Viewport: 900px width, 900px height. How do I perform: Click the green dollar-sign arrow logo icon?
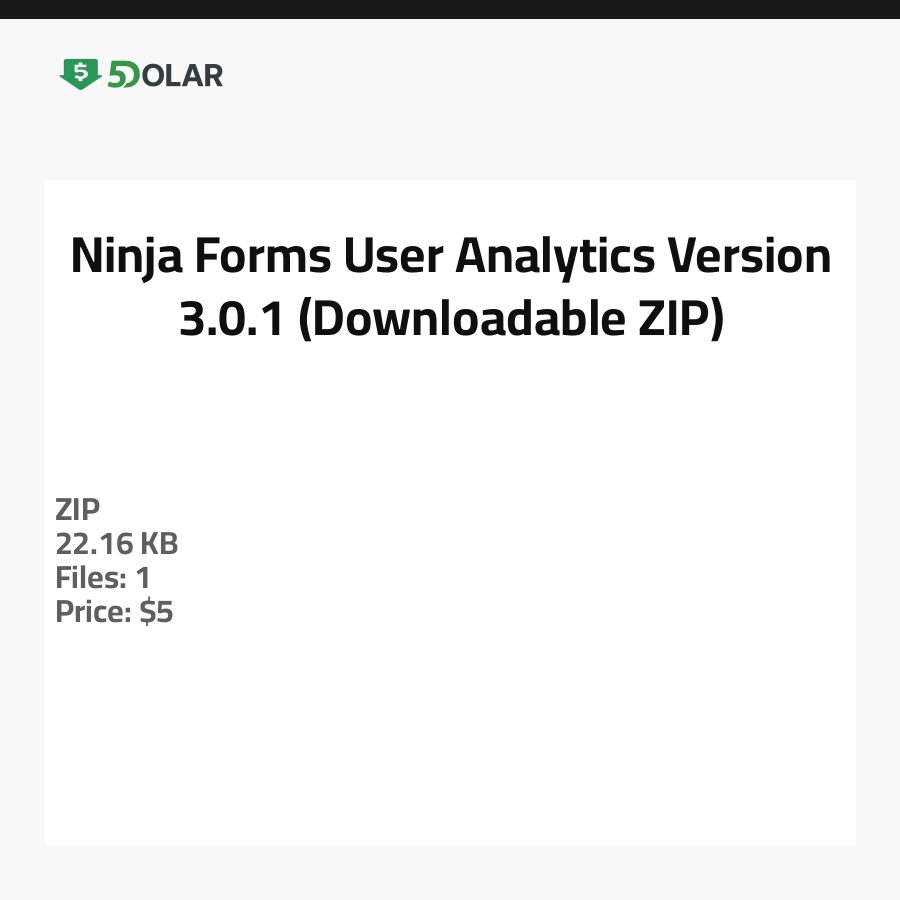click(x=80, y=74)
